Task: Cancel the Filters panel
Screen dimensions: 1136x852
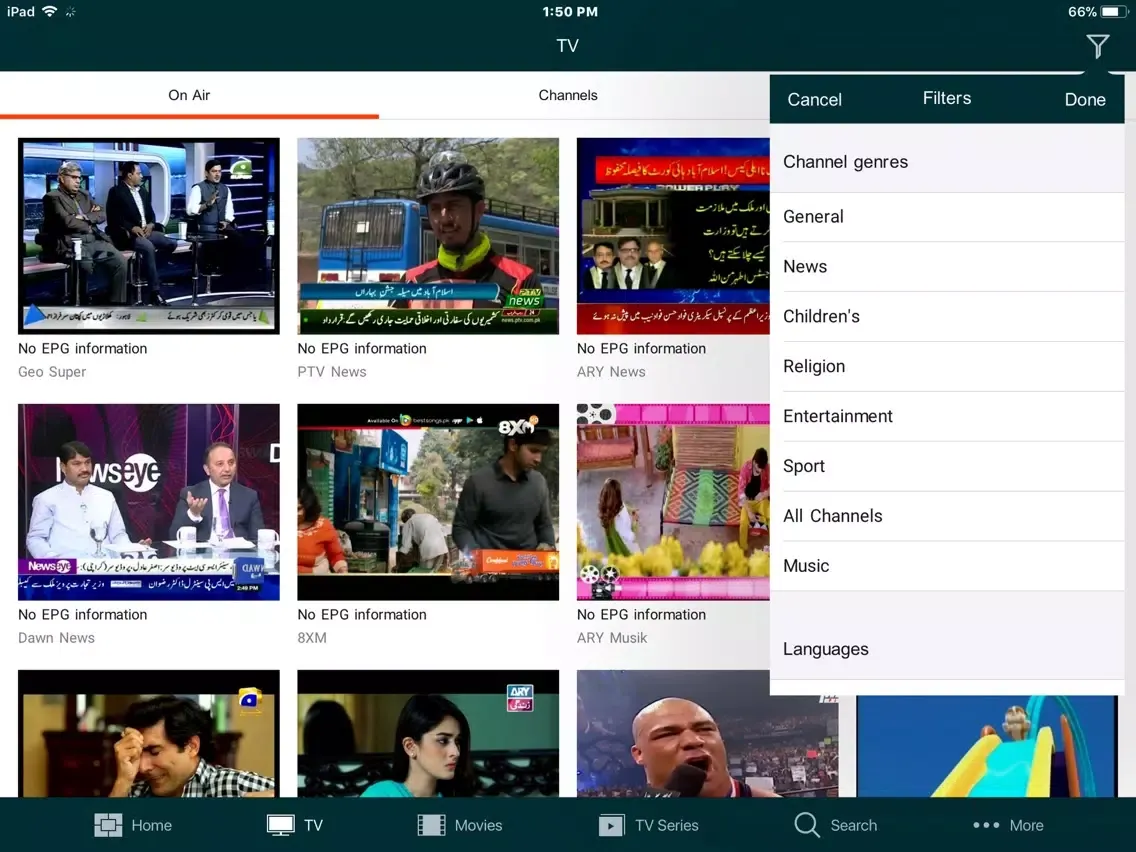Action: coord(814,99)
